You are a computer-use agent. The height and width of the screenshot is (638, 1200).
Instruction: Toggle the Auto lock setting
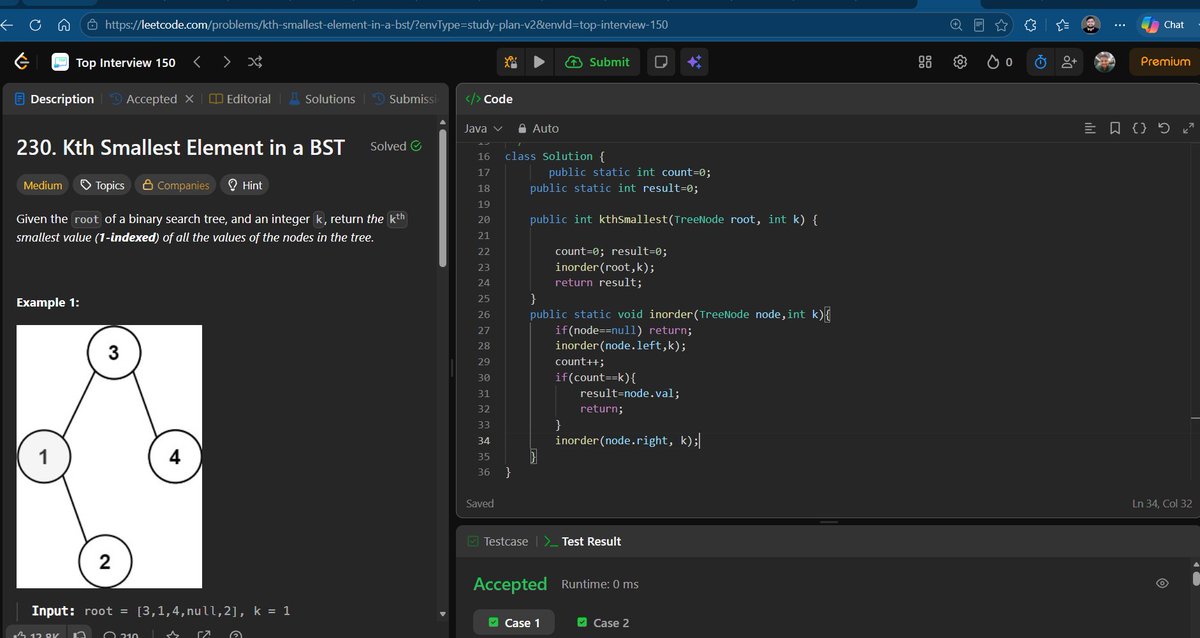pos(538,128)
